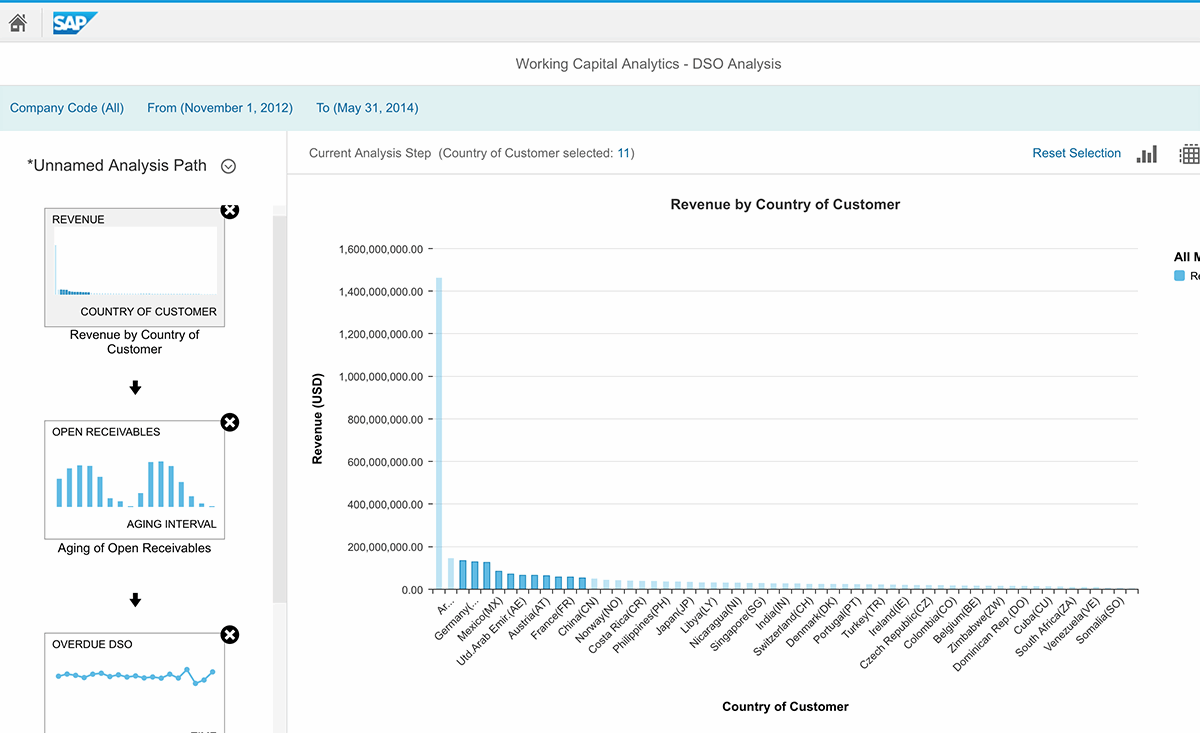The width and height of the screenshot is (1200, 733).
Task: Remove the Revenue analysis step
Action: 229,210
